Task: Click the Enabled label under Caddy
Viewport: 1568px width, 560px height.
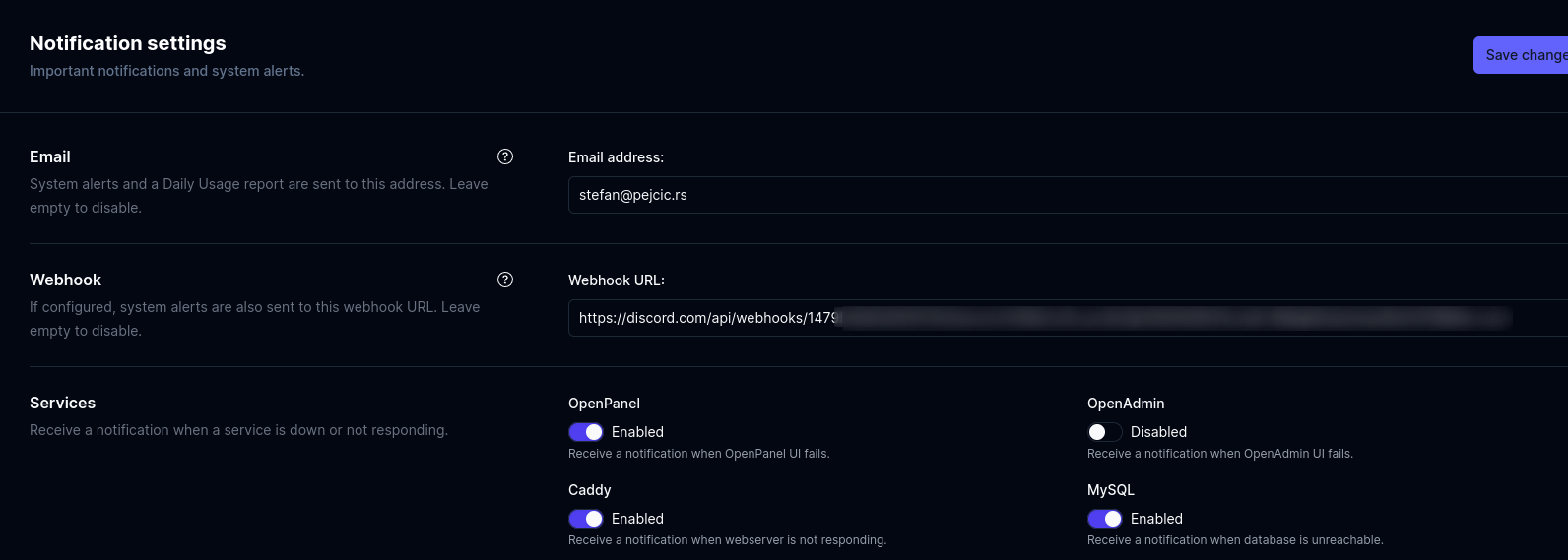Action: [x=637, y=519]
